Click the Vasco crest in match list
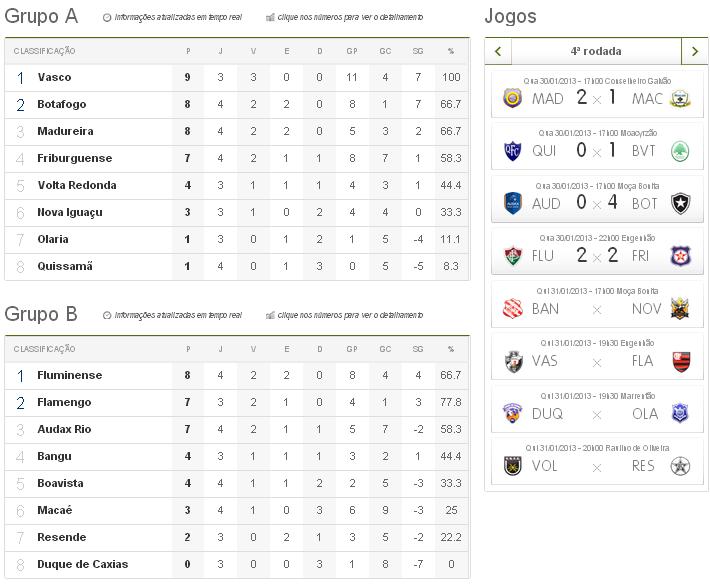This screenshot has width=710, height=585. tap(513, 361)
